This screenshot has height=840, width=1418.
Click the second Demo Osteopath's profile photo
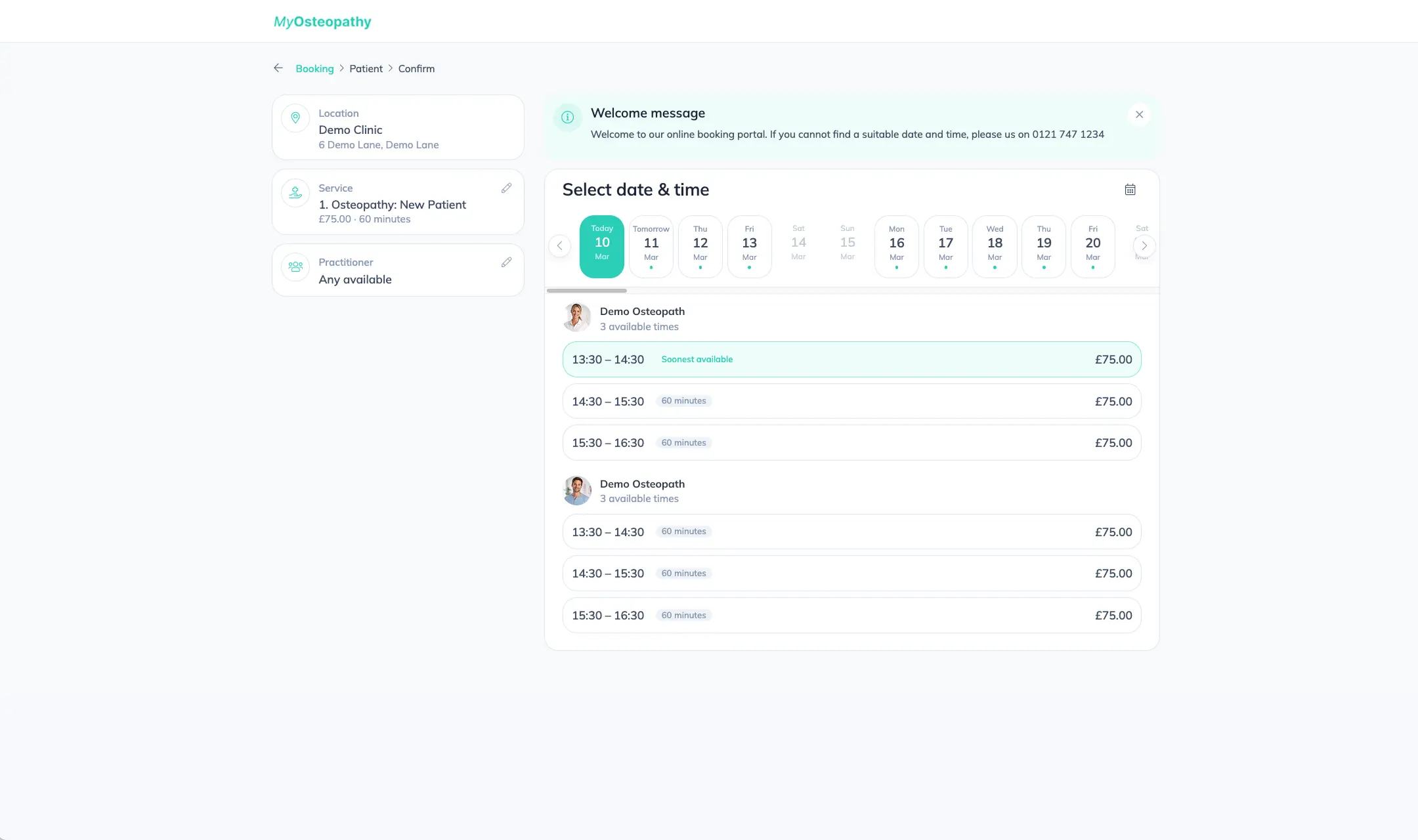(x=577, y=490)
